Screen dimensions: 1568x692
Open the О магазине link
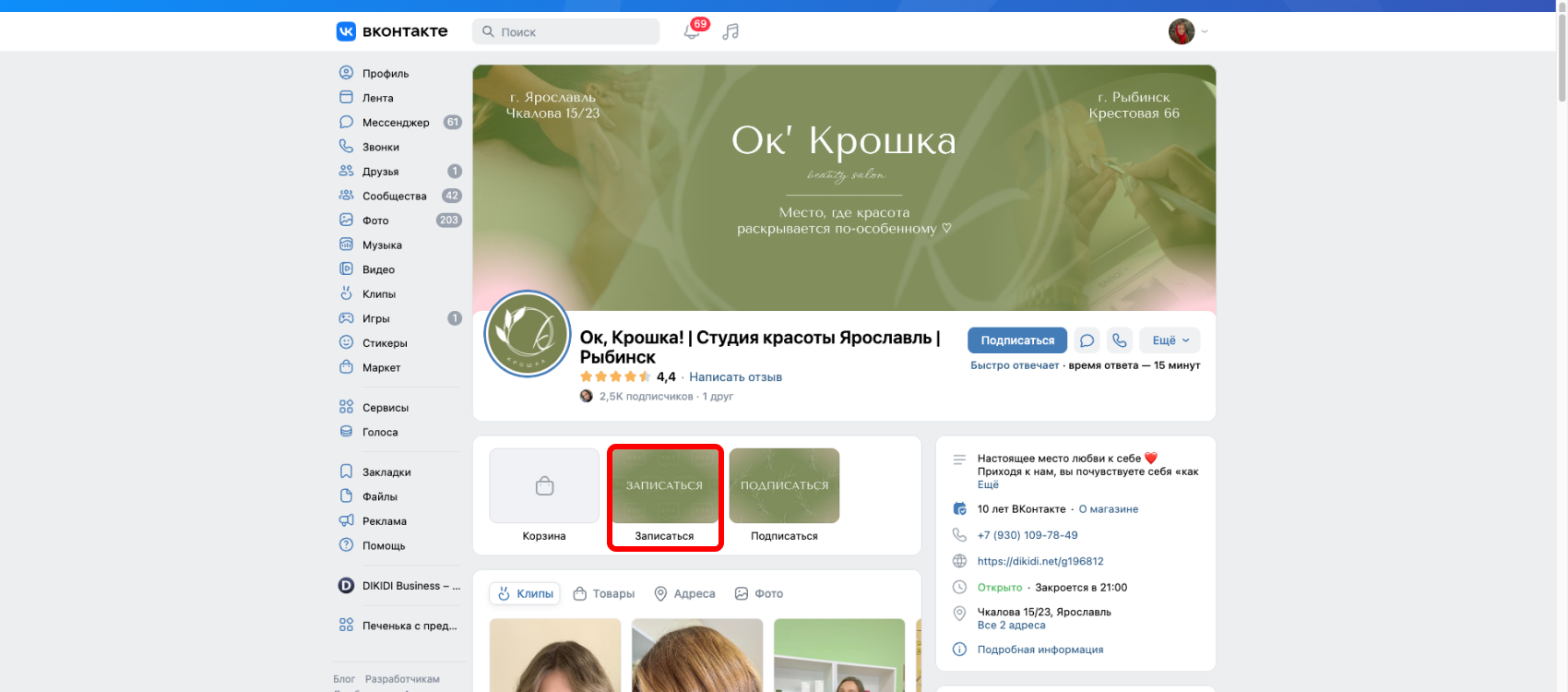point(1109,509)
